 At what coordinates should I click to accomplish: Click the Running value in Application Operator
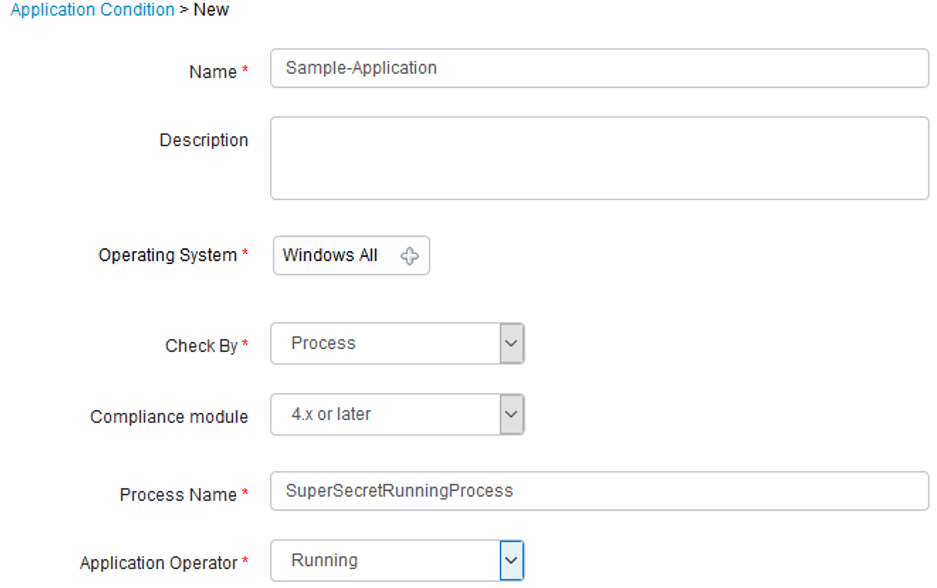click(x=324, y=561)
